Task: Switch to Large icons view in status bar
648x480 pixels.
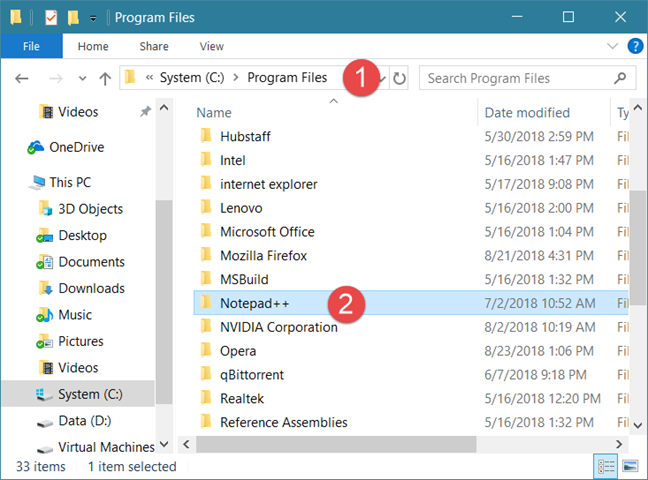Action: tap(631, 466)
